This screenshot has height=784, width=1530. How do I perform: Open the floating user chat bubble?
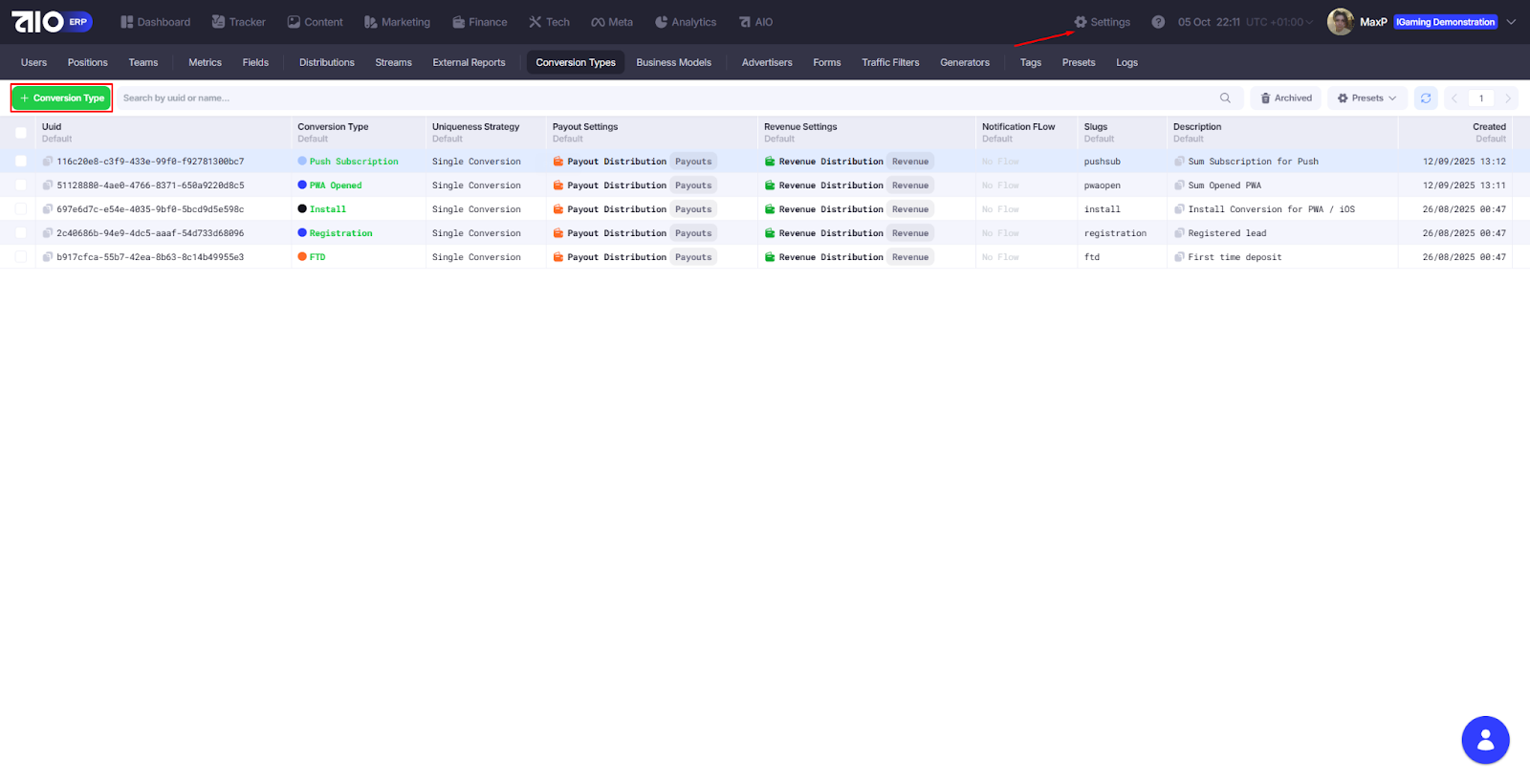(1485, 740)
